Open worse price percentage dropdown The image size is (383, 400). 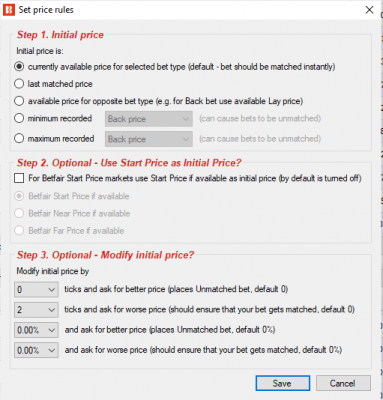tap(36, 350)
